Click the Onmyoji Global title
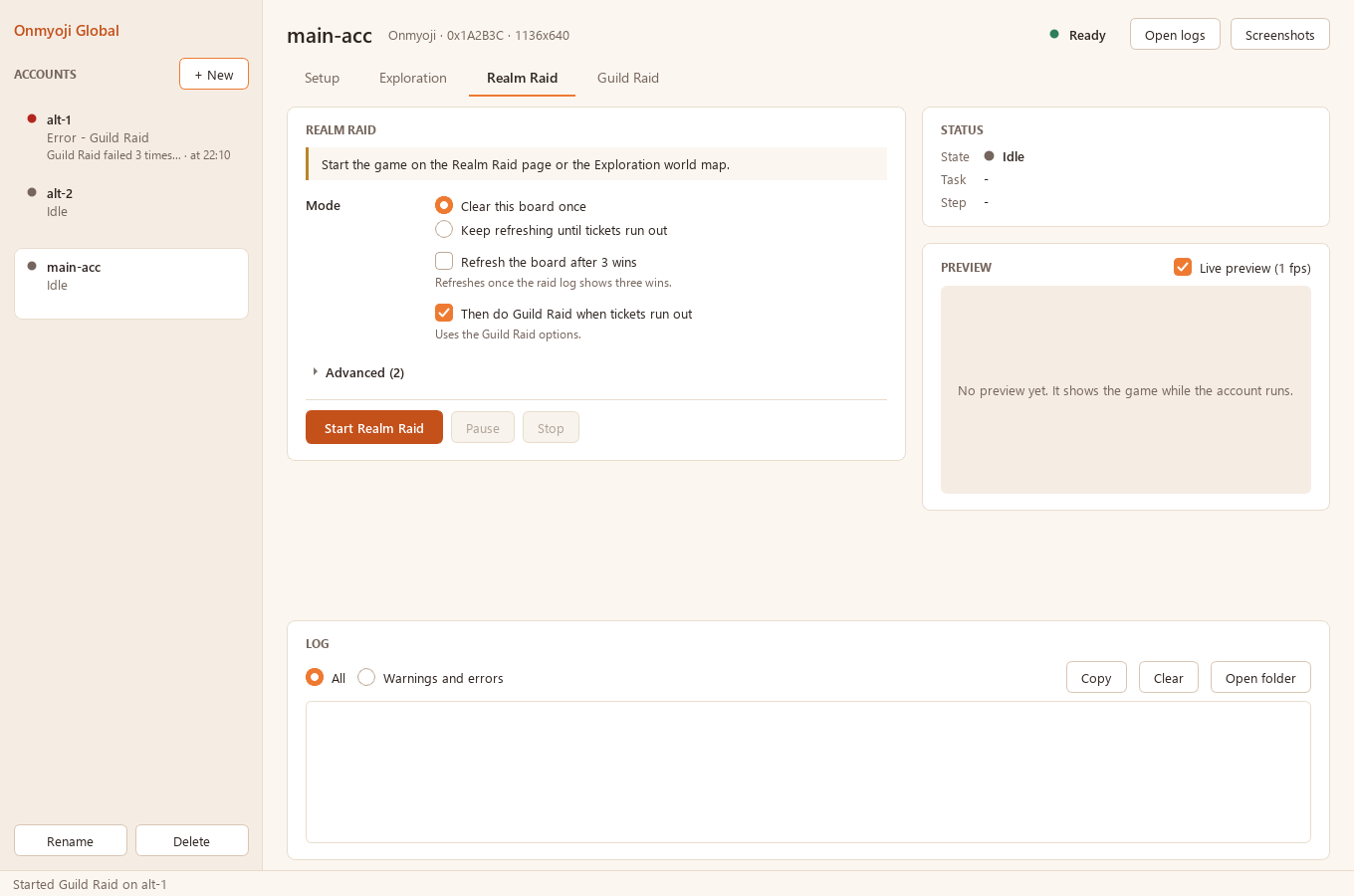The height and width of the screenshot is (896, 1354). coord(67,30)
